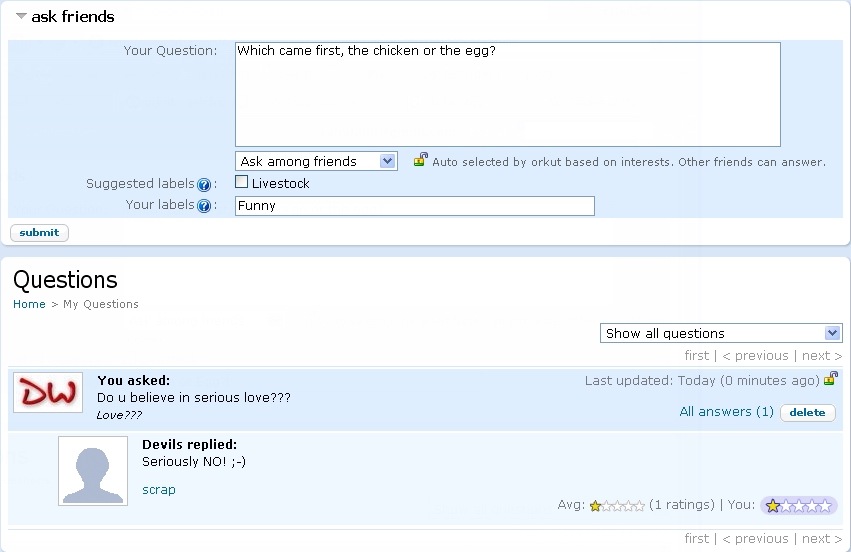The image size is (851, 552).
Task: Open Devils' default avatar silhouette
Action: [93, 471]
